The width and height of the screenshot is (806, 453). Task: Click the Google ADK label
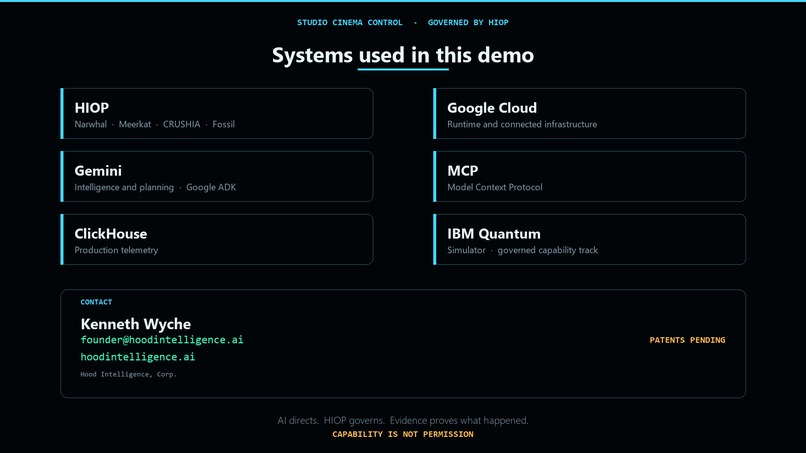(211, 187)
